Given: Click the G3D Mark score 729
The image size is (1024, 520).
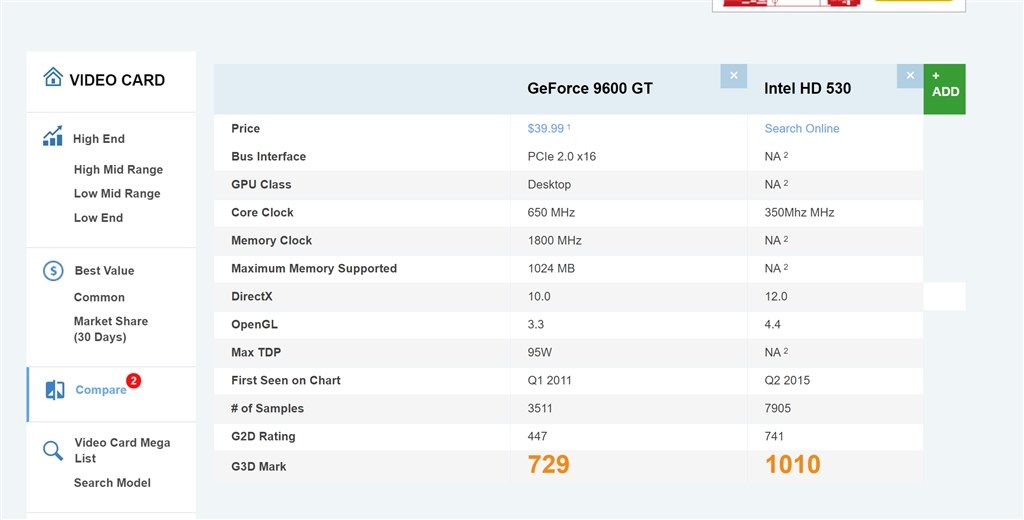Looking at the screenshot, I should click(549, 464).
